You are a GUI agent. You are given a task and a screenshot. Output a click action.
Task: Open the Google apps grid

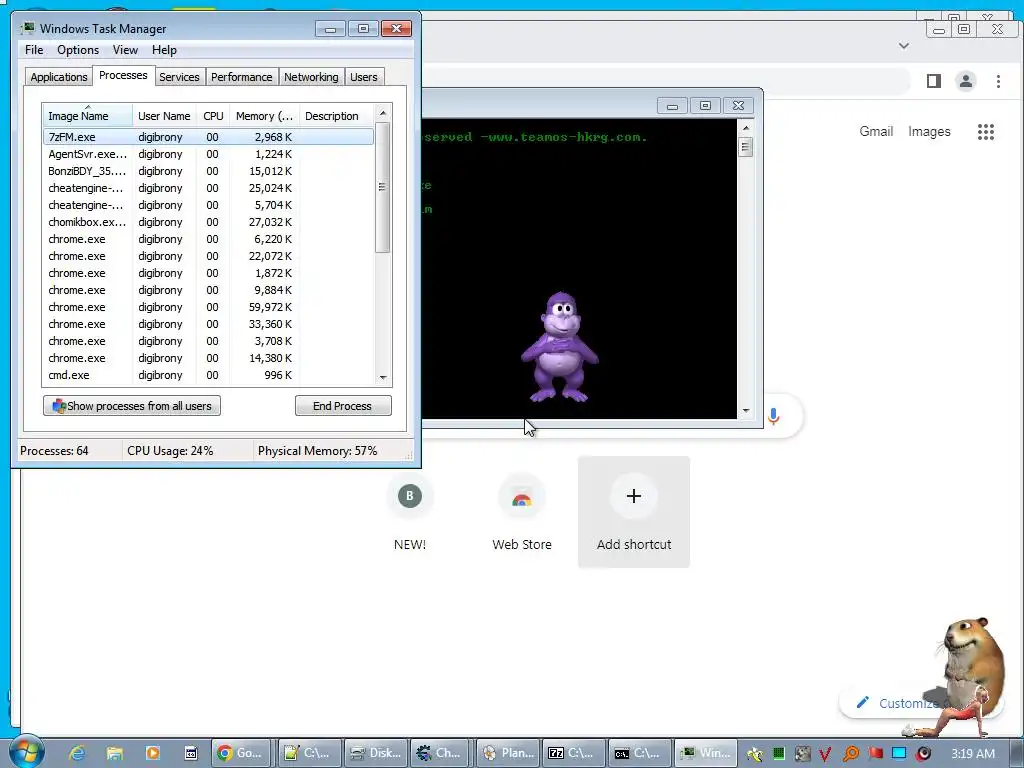point(985,132)
